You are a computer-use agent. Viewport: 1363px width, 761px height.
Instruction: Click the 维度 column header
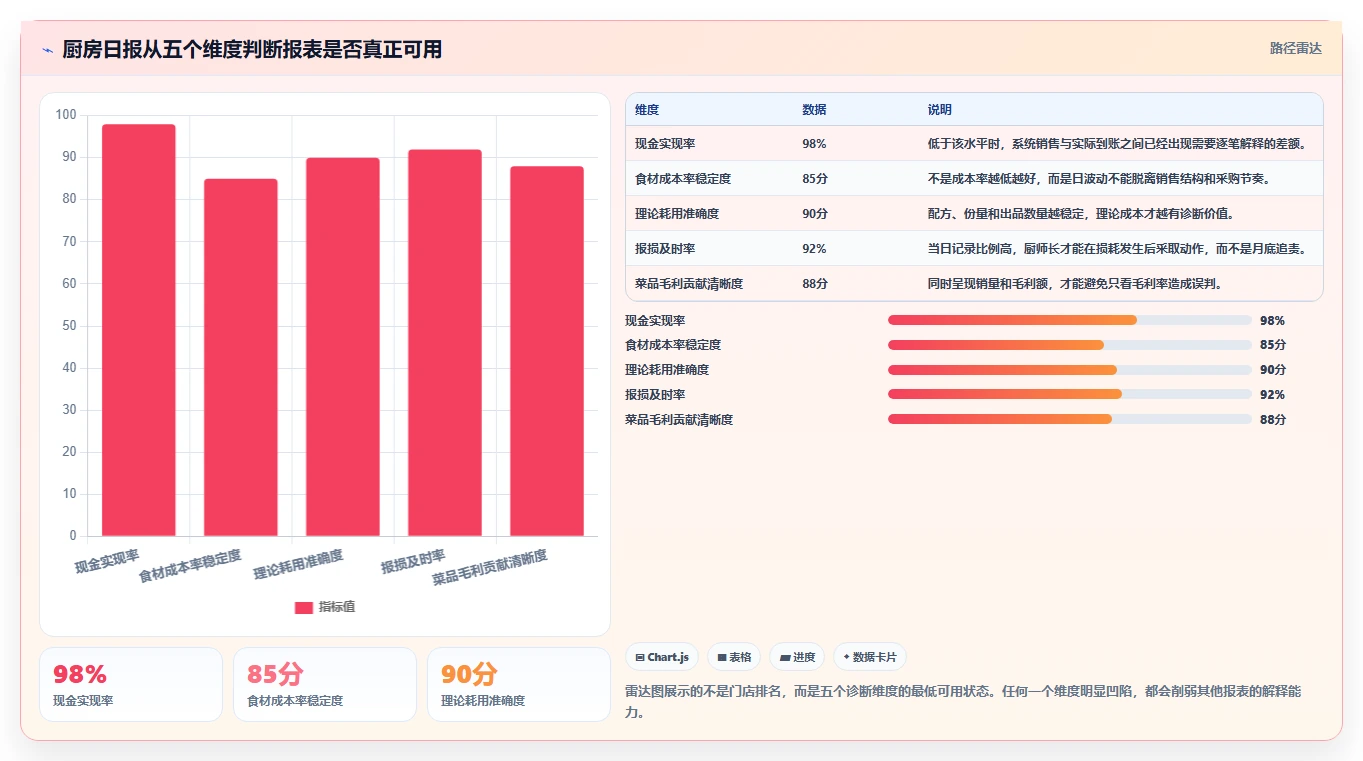pos(647,110)
